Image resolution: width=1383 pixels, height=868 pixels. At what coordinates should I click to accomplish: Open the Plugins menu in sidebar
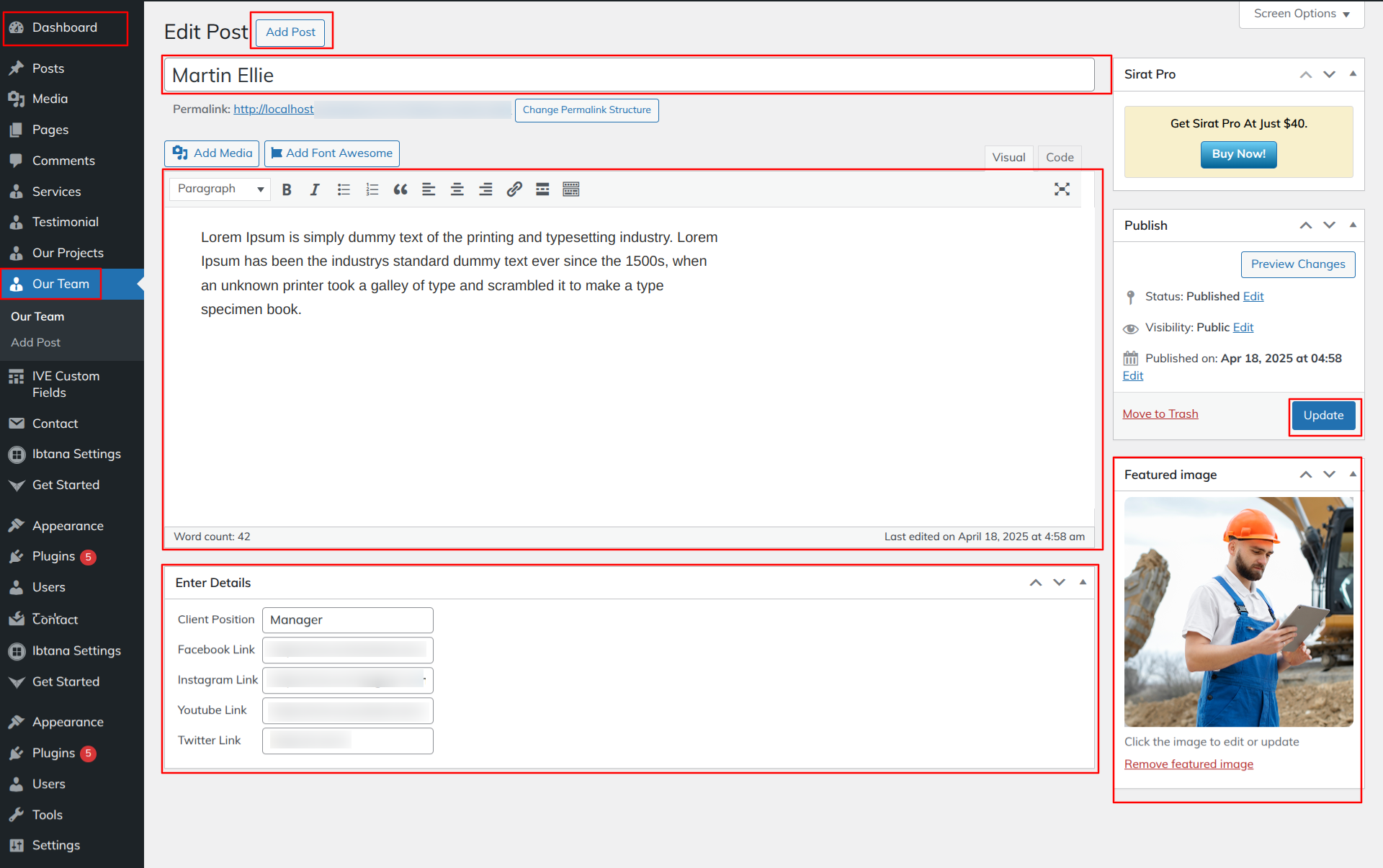click(x=53, y=556)
